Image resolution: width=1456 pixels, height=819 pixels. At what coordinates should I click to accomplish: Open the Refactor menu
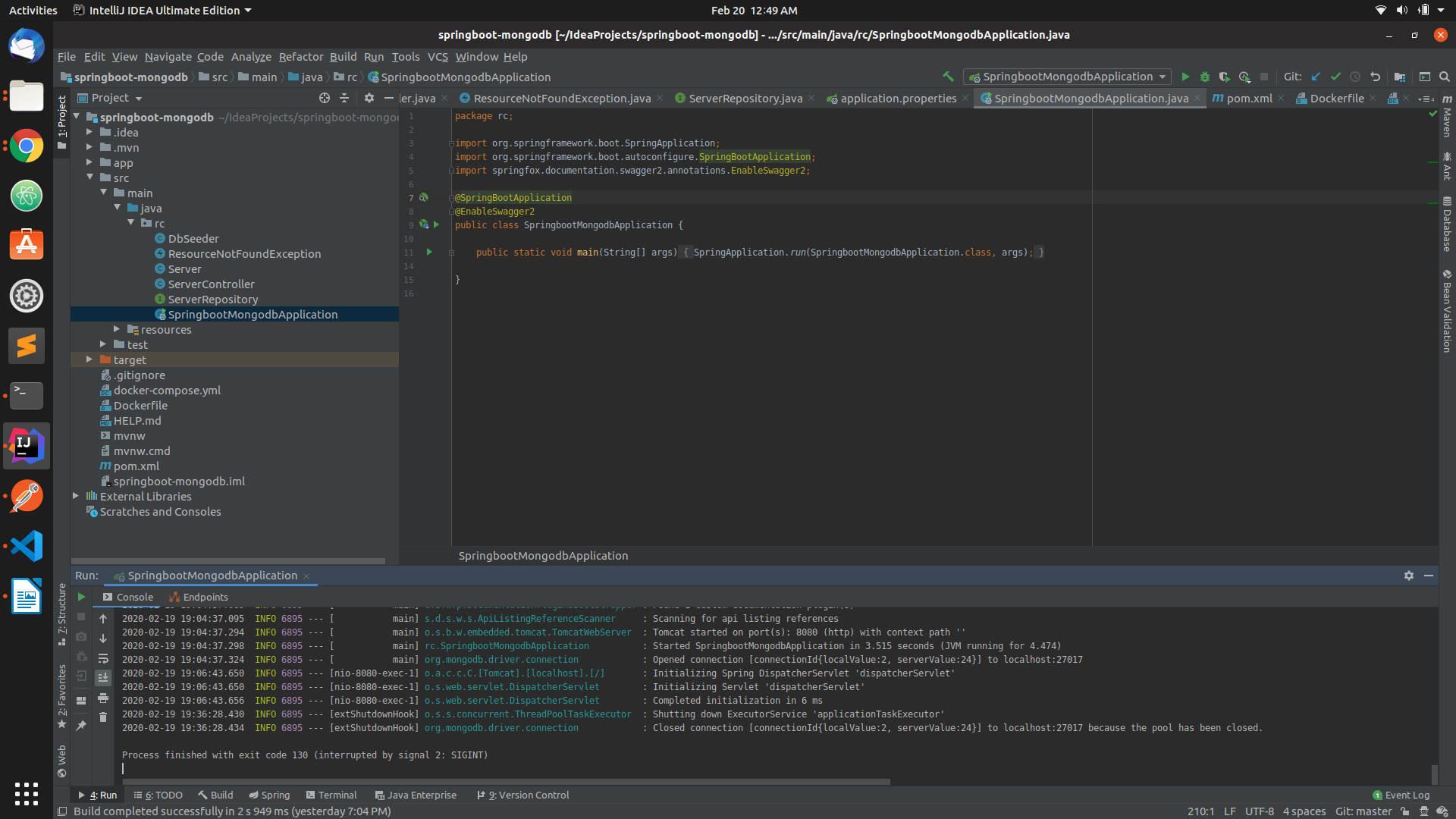coord(300,57)
